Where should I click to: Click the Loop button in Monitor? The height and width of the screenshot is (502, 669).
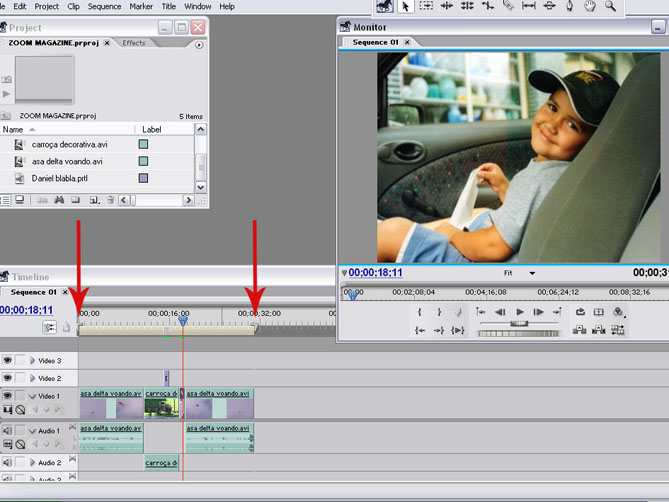[x=580, y=312]
